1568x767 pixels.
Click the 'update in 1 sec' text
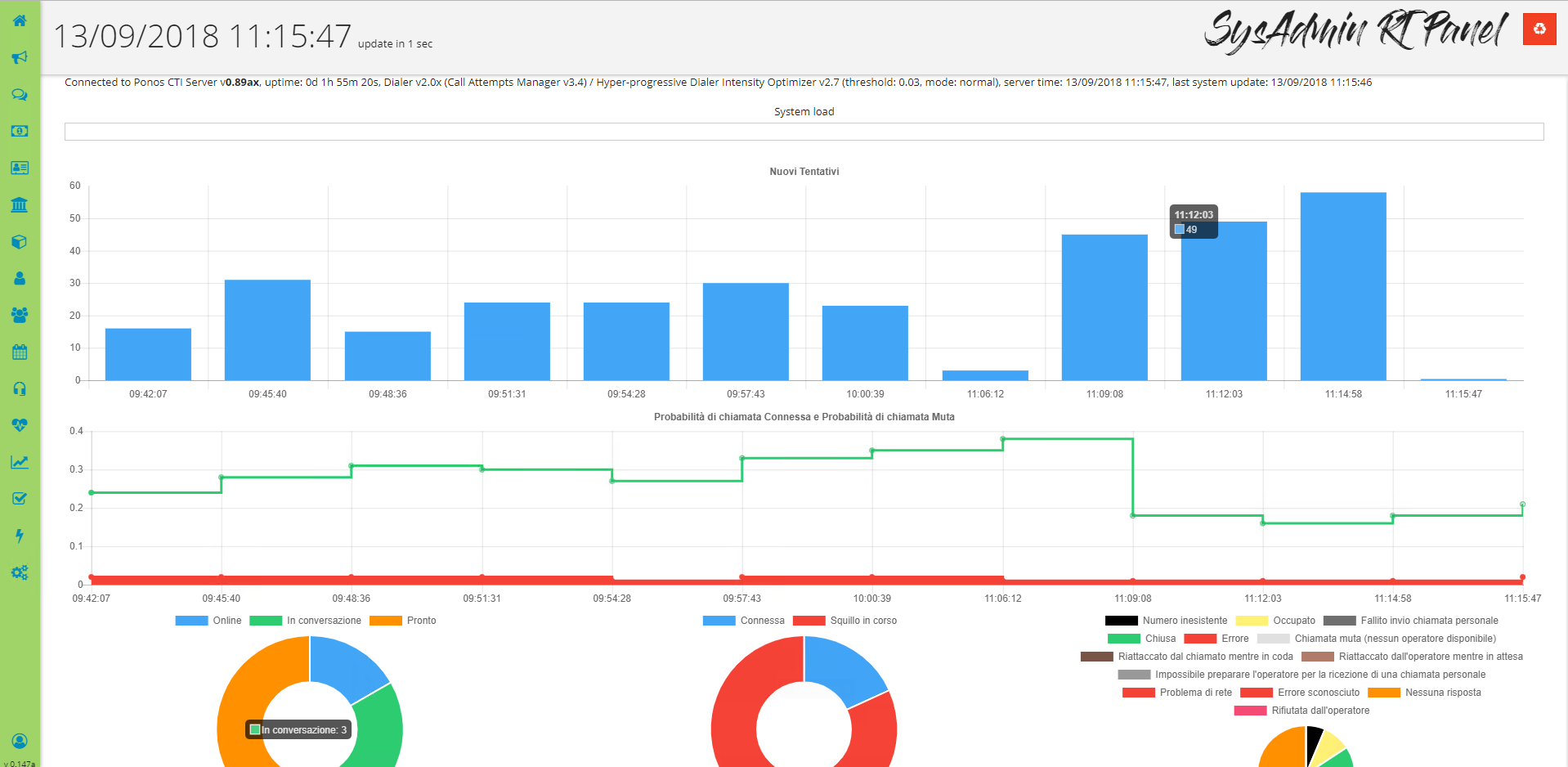(395, 44)
